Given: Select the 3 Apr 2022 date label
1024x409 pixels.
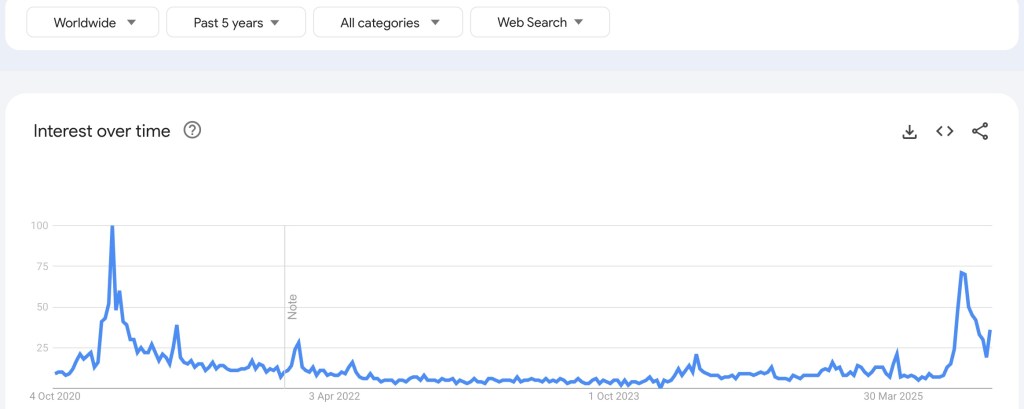Looking at the screenshot, I should point(334,396).
